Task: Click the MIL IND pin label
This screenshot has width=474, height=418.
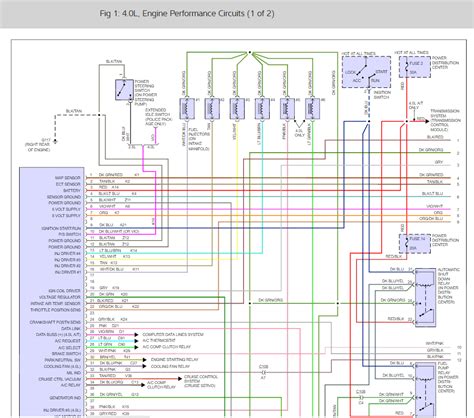Action: (x=74, y=373)
